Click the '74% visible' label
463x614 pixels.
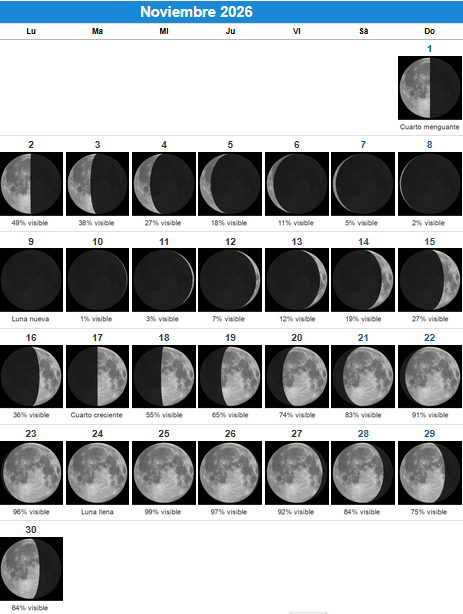(x=297, y=415)
